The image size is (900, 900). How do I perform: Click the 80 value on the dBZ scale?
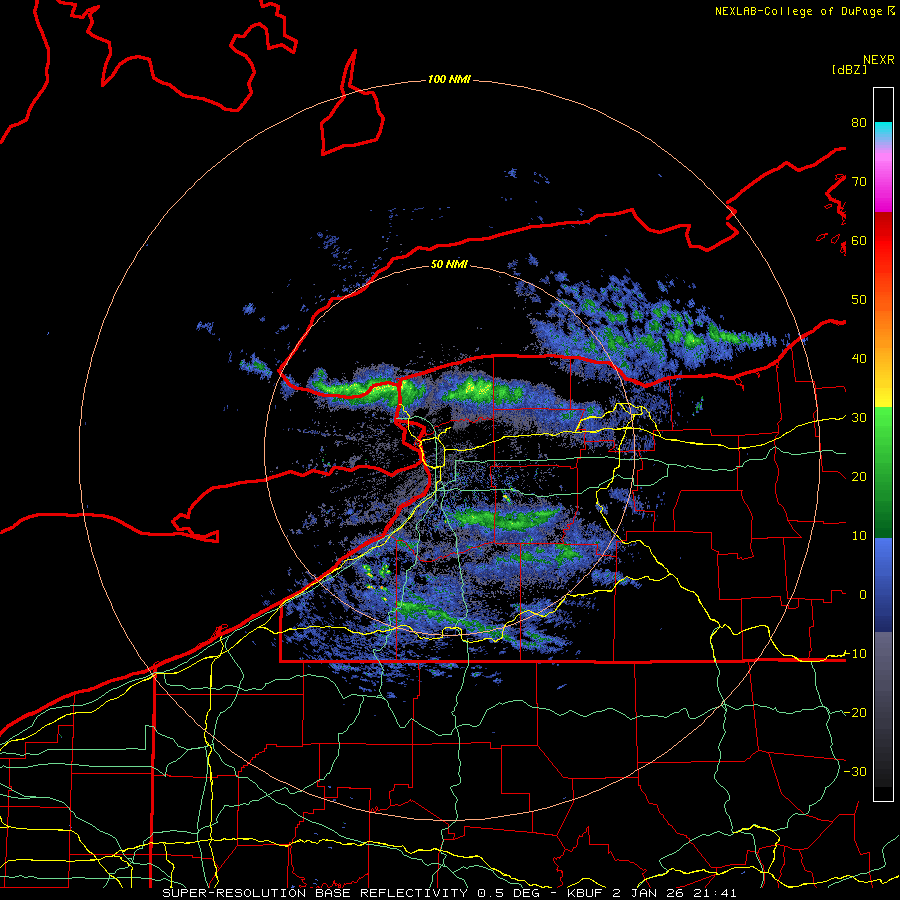tap(859, 123)
